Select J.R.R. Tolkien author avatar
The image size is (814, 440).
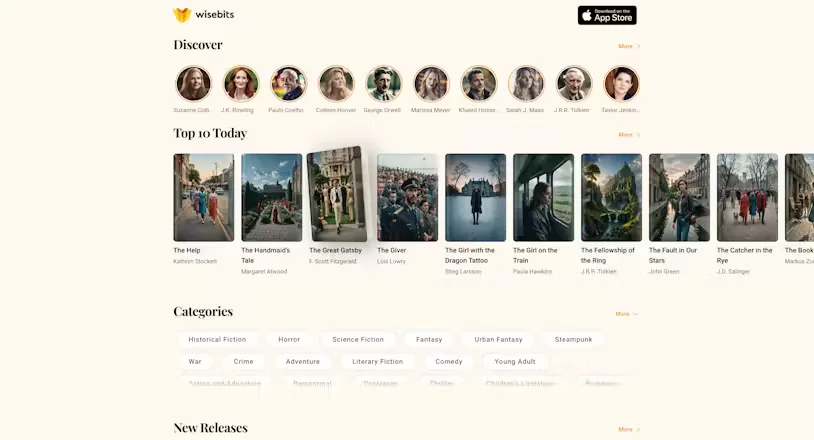(574, 84)
